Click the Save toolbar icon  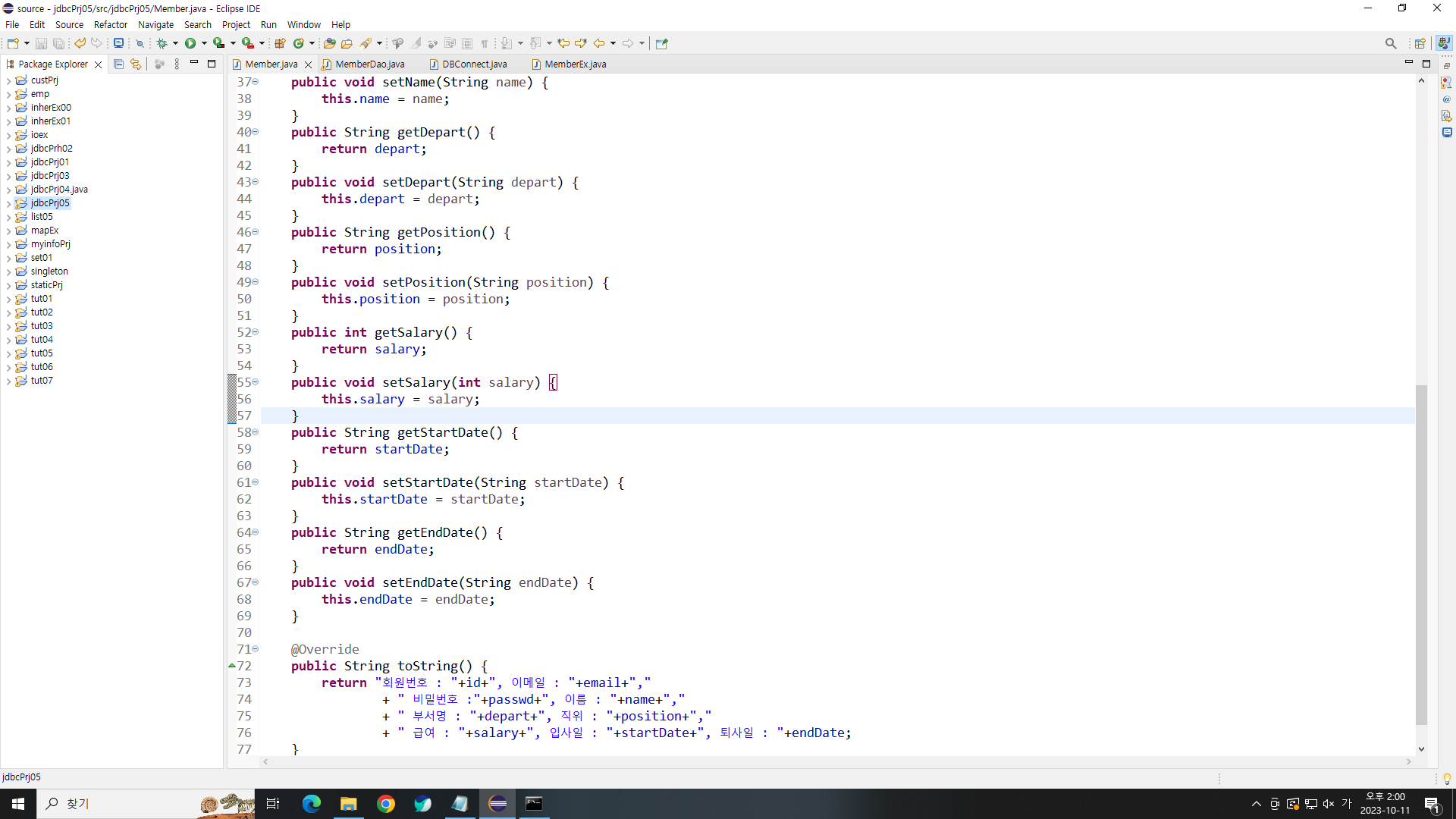[42, 43]
